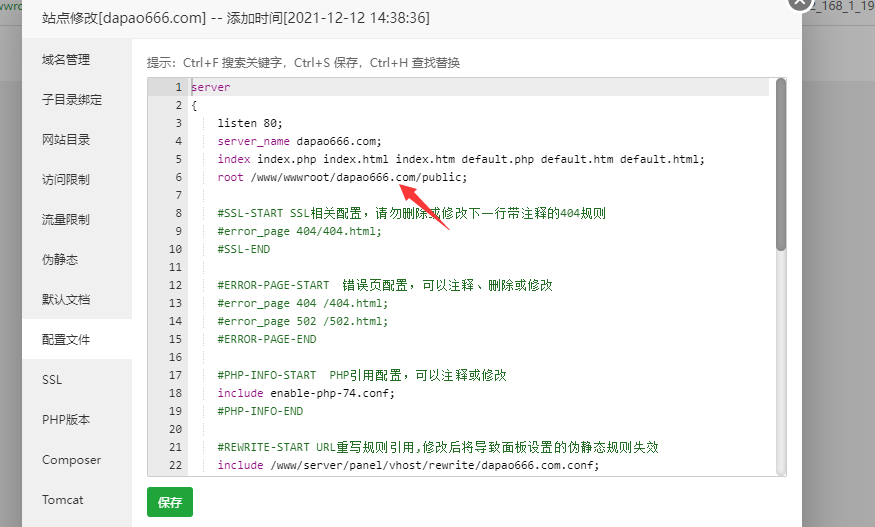Click the 'server' keyword on line 1
This screenshot has width=875, height=527.
210,87
